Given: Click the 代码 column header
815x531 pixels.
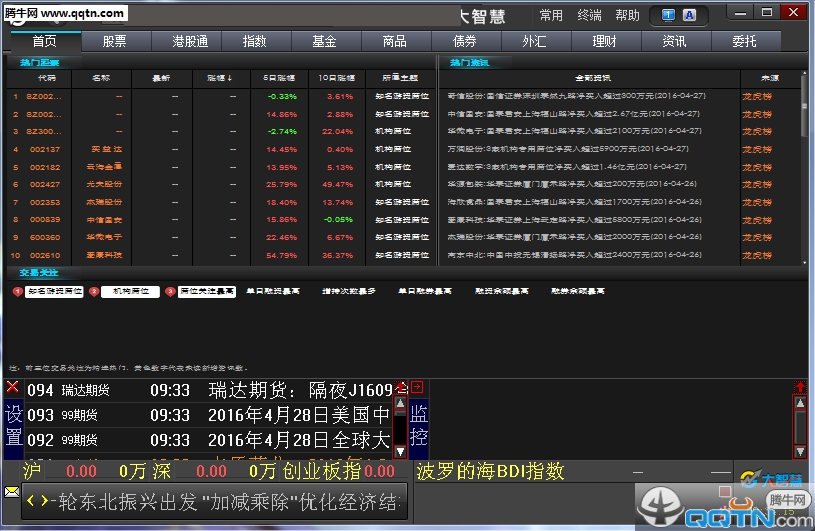Looking at the screenshot, I should coord(47,78).
